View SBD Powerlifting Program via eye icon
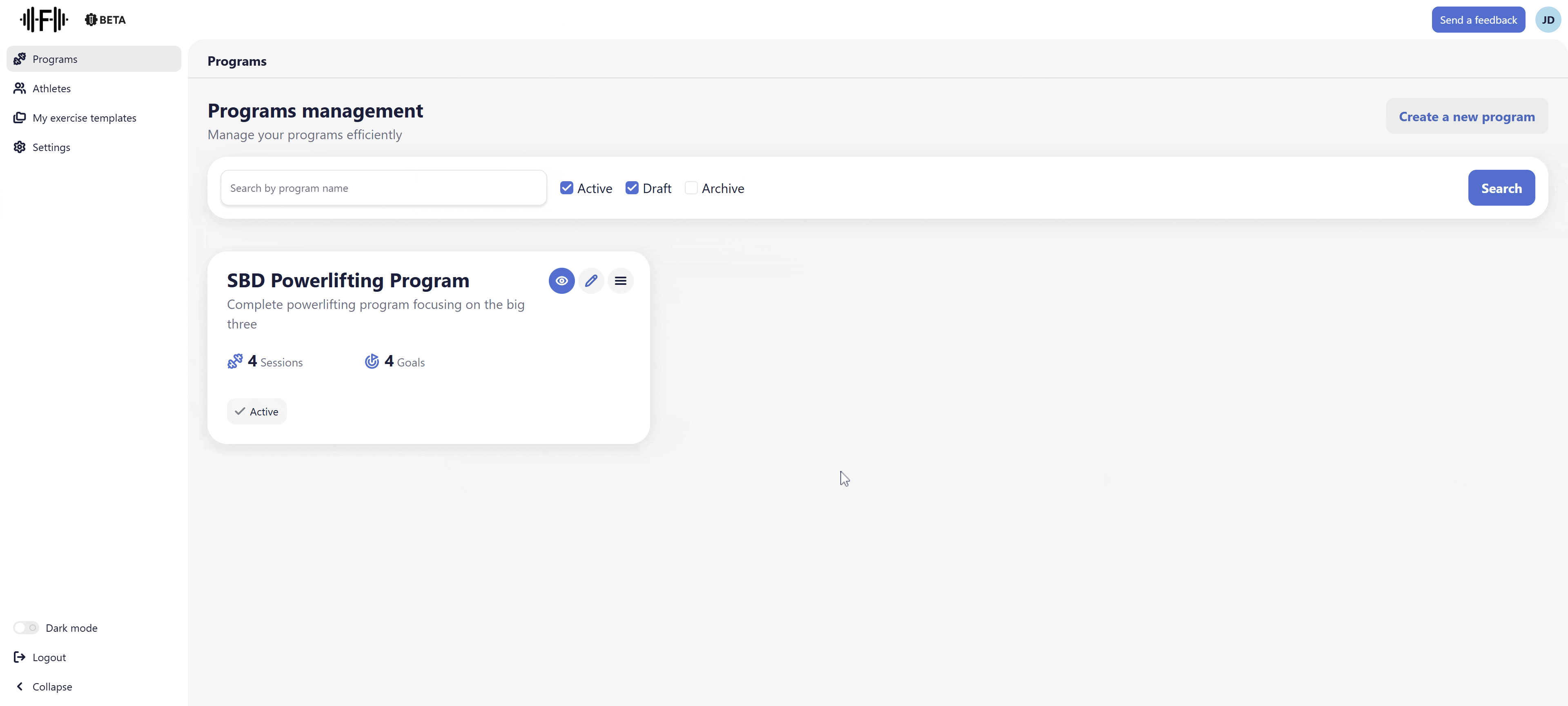1568x706 pixels. coord(561,281)
